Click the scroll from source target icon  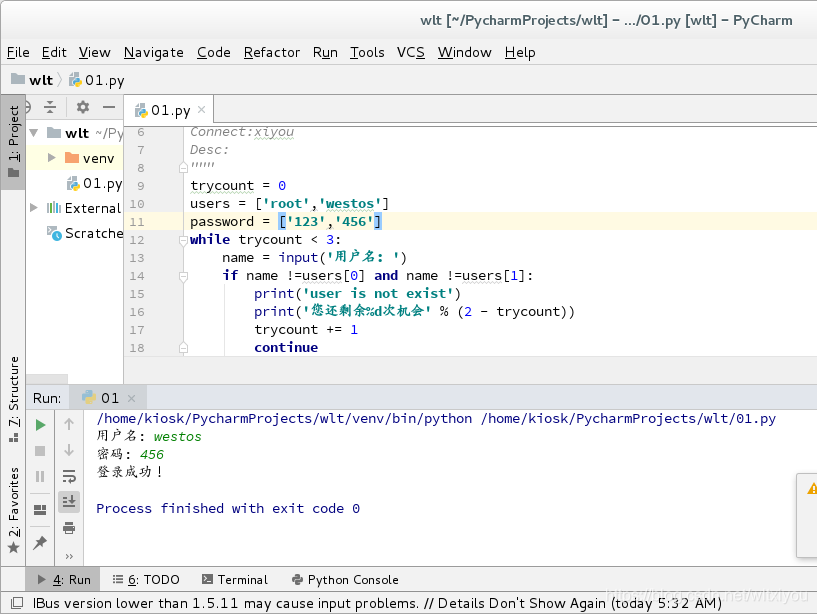pos(29,107)
